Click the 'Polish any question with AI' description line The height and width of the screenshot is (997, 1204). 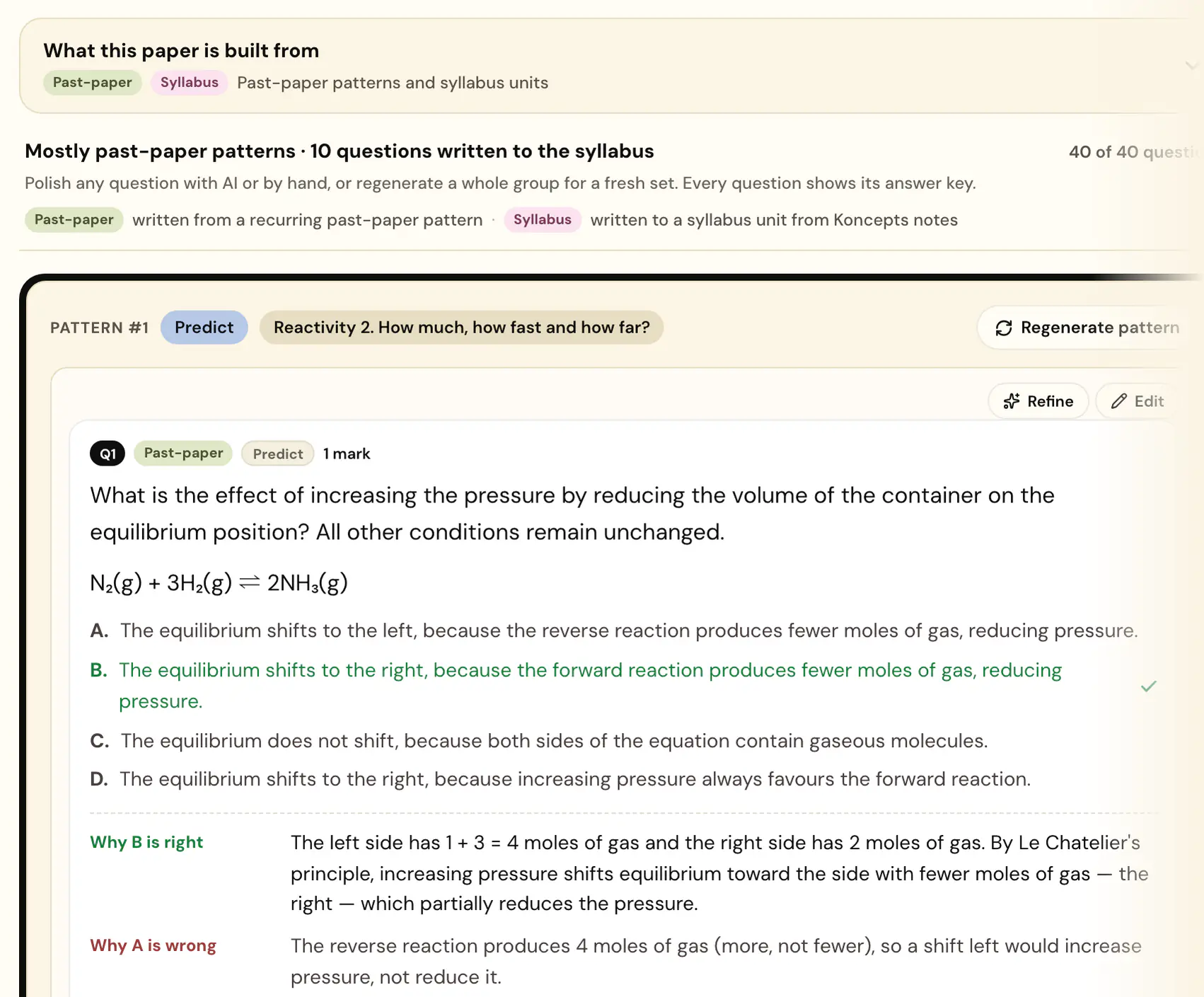(x=500, y=183)
